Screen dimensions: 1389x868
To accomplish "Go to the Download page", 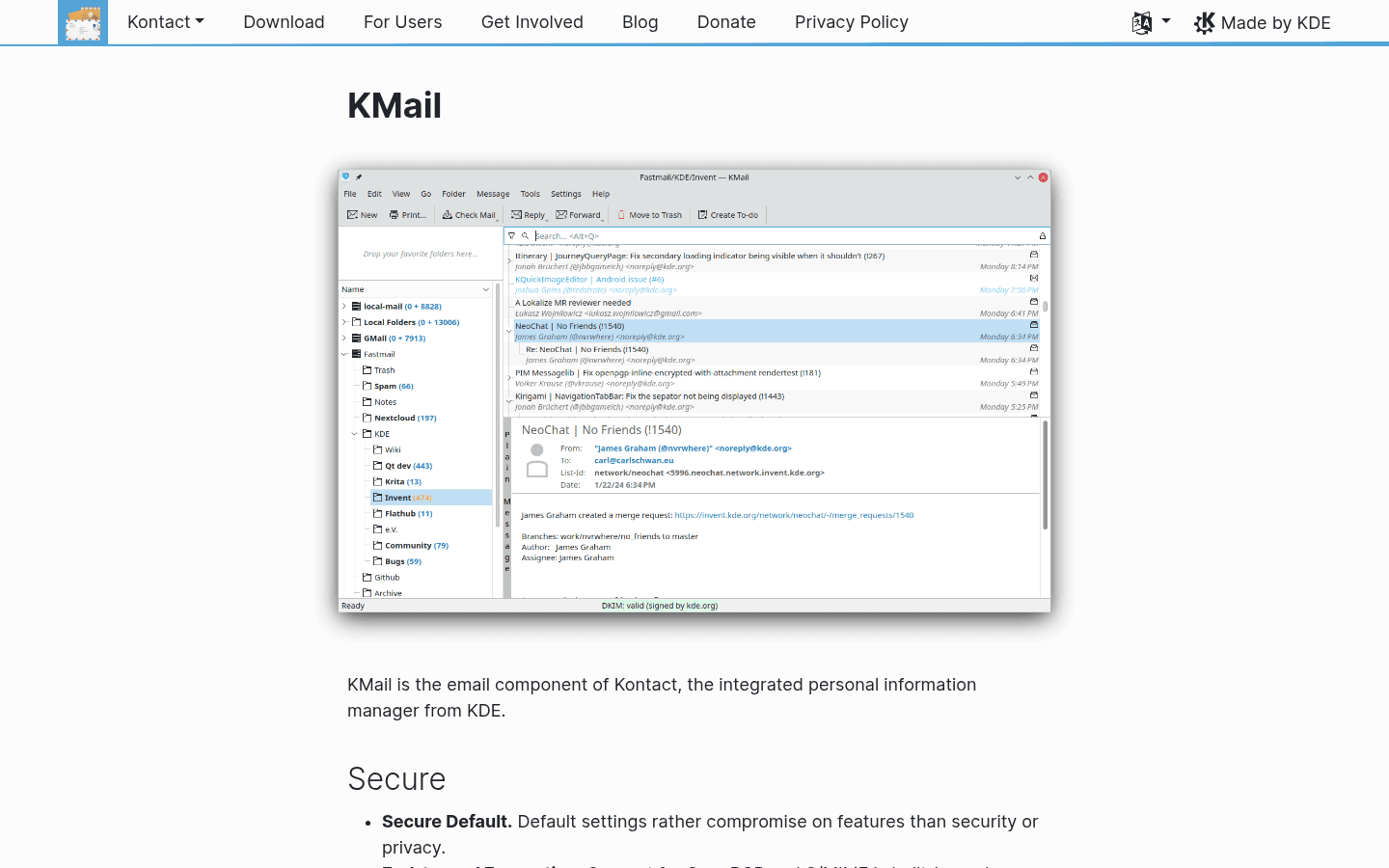I will [x=284, y=22].
